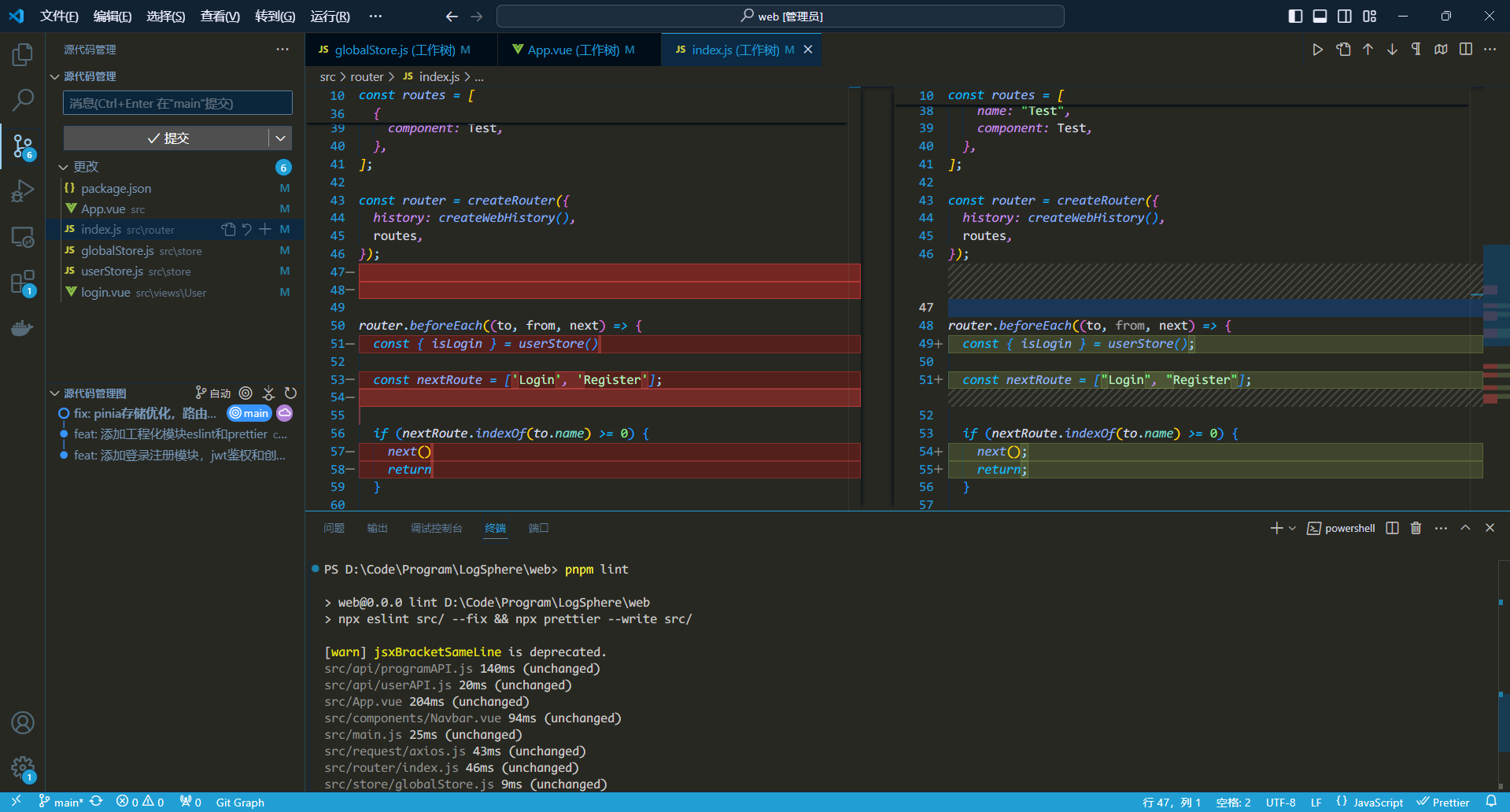Click the Prettier status bar item

click(x=1444, y=802)
